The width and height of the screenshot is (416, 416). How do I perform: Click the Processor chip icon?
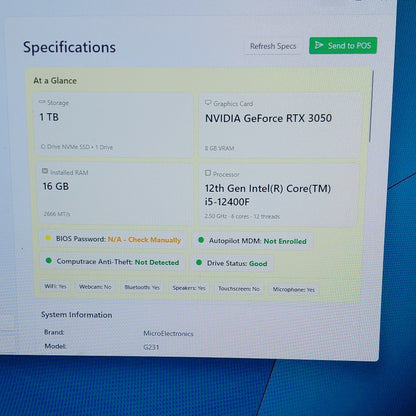click(x=208, y=173)
